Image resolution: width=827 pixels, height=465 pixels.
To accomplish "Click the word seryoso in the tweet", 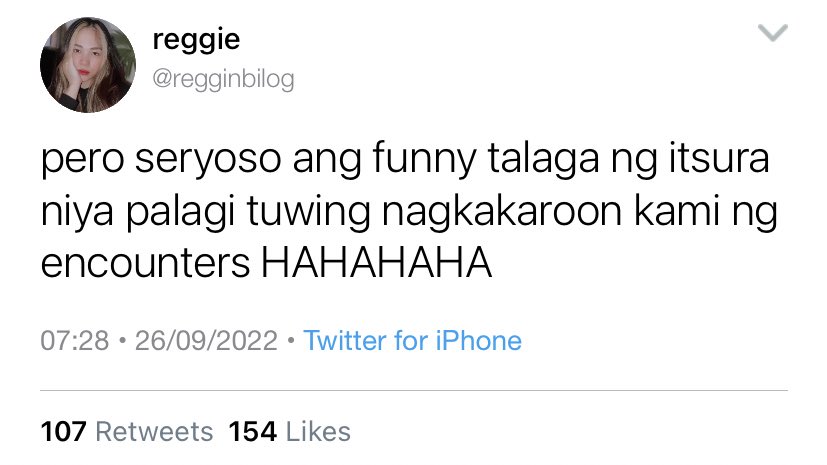I will tap(208, 159).
